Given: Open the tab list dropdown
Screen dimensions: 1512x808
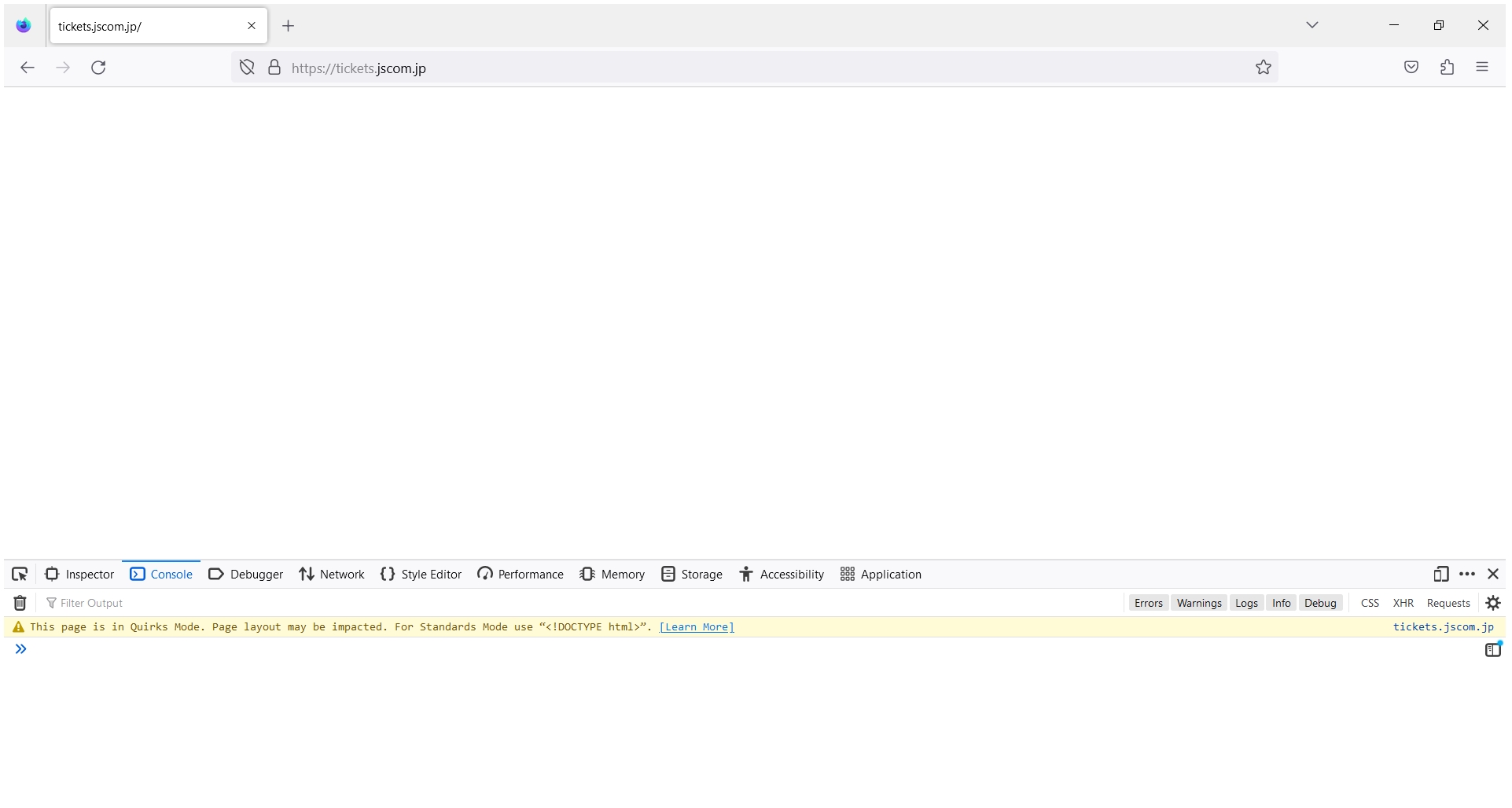Looking at the screenshot, I should tap(1312, 24).
